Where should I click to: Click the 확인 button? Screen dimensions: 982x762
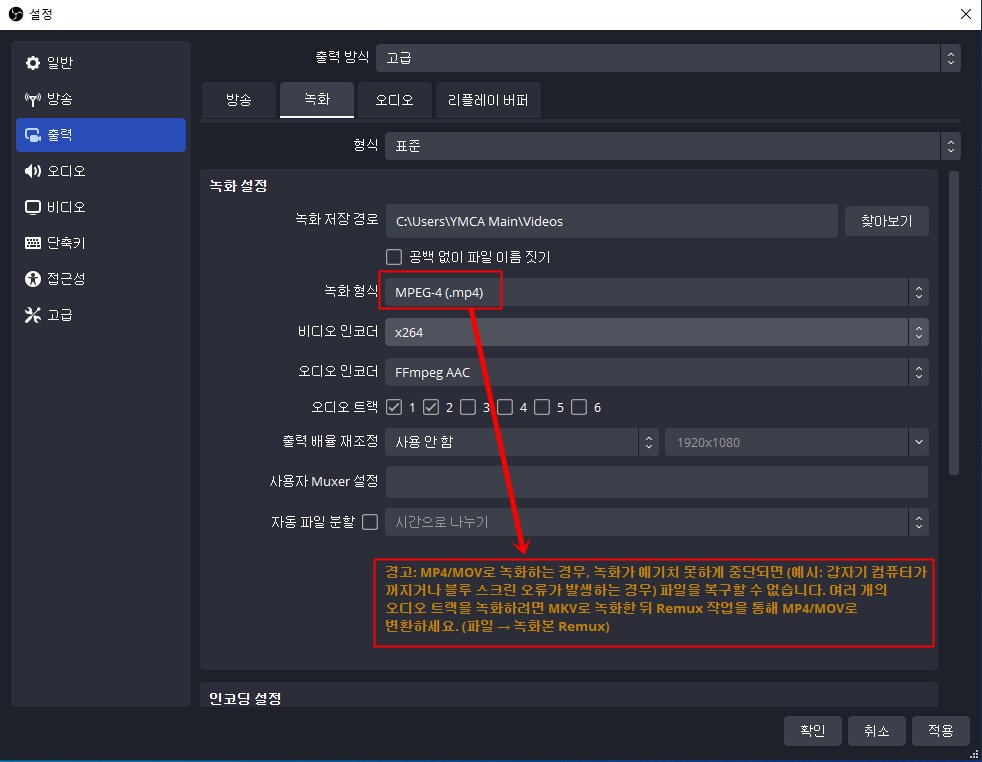pos(812,731)
